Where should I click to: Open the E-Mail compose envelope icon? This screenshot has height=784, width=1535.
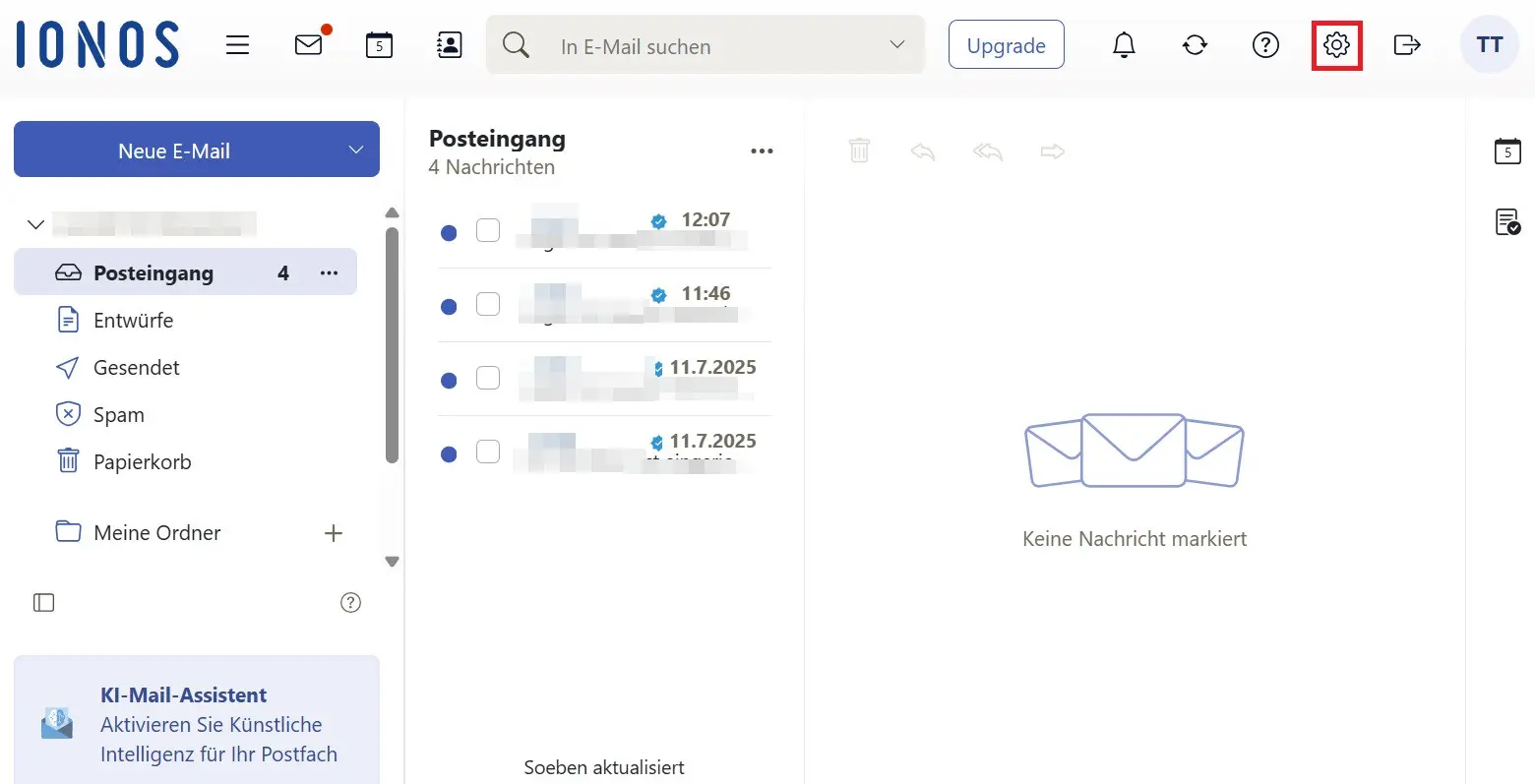click(x=308, y=44)
